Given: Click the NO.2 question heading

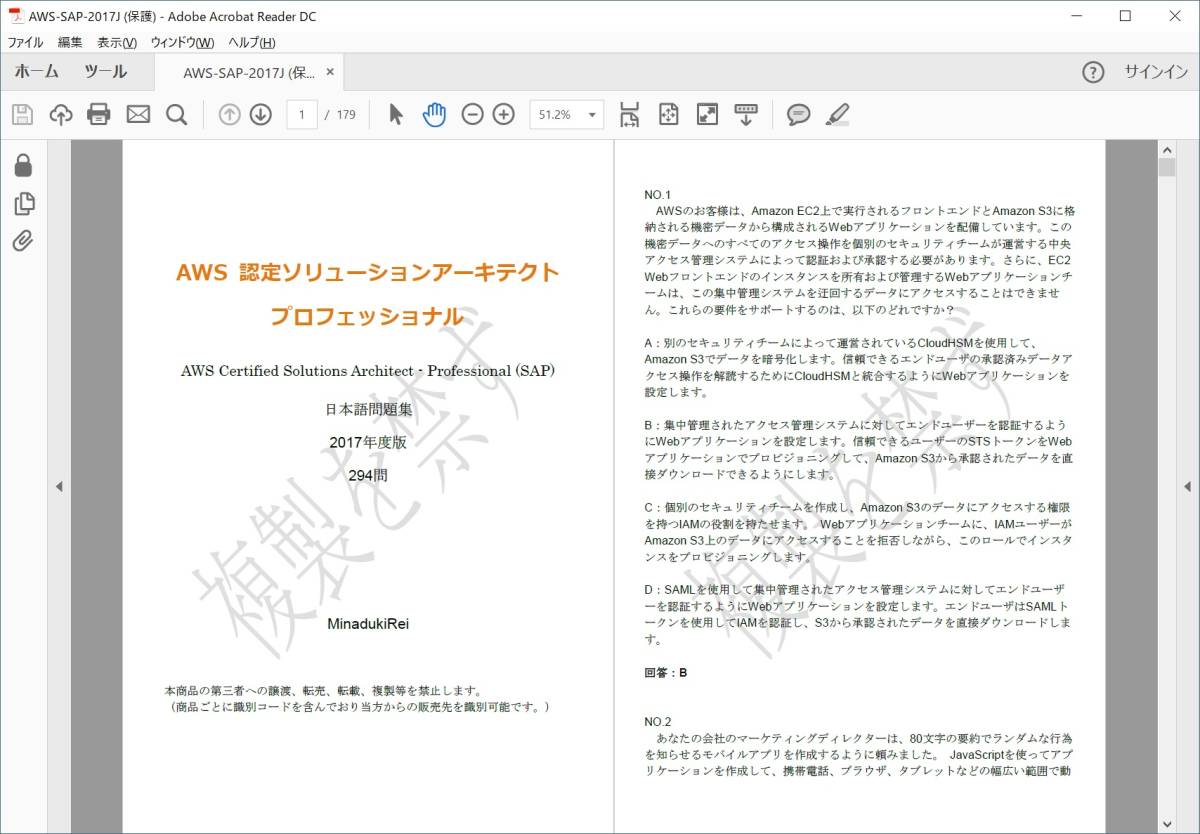Looking at the screenshot, I should (x=657, y=722).
